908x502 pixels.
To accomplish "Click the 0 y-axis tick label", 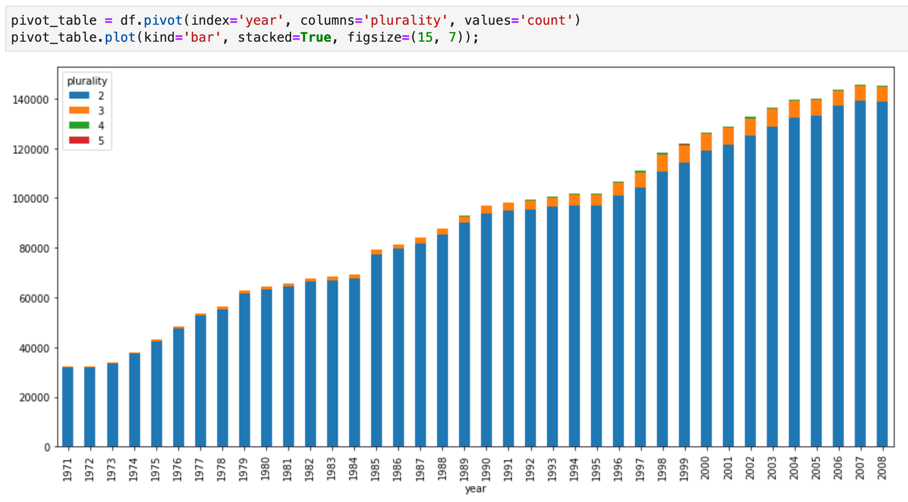I will pyautogui.click(x=48, y=447).
